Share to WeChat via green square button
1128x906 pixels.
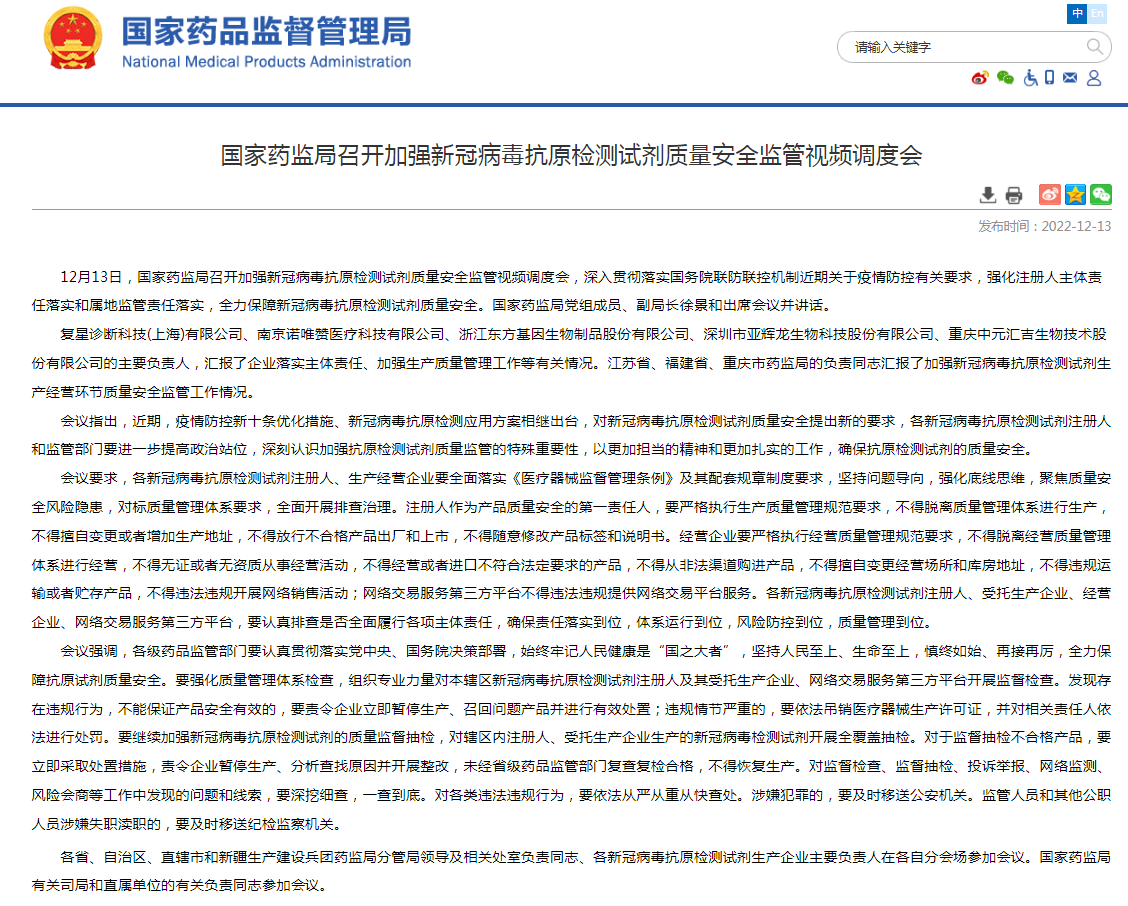click(1101, 194)
